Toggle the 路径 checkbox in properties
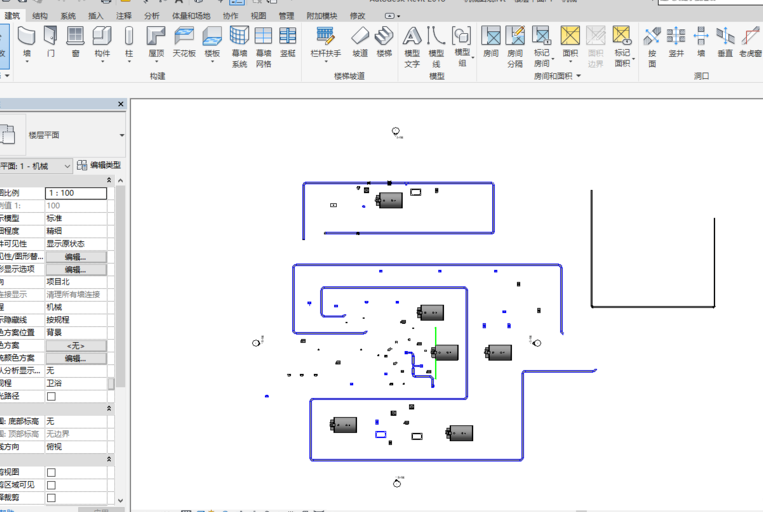The image size is (763, 512). (51, 396)
